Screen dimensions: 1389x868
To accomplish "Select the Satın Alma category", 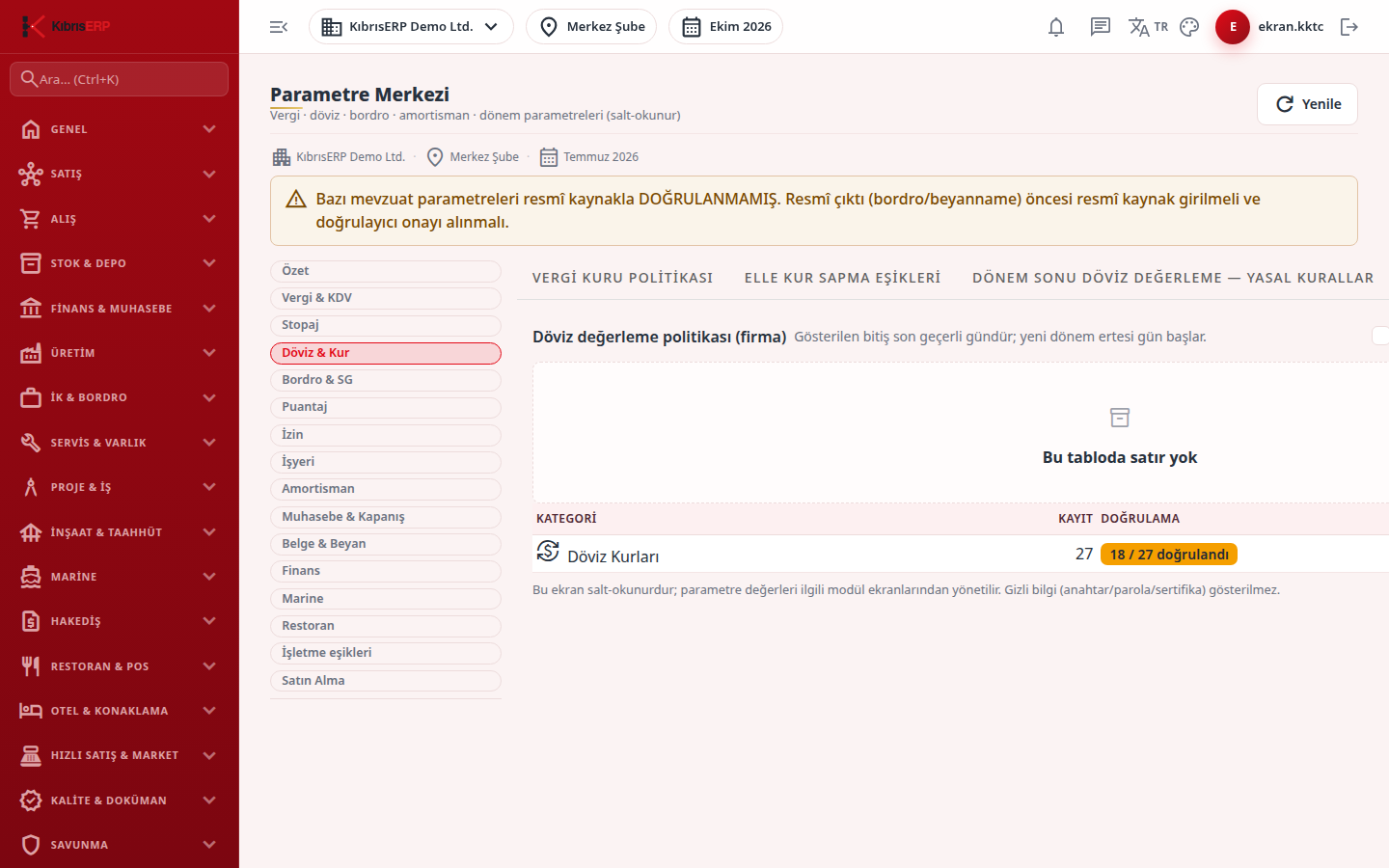I will click(386, 681).
